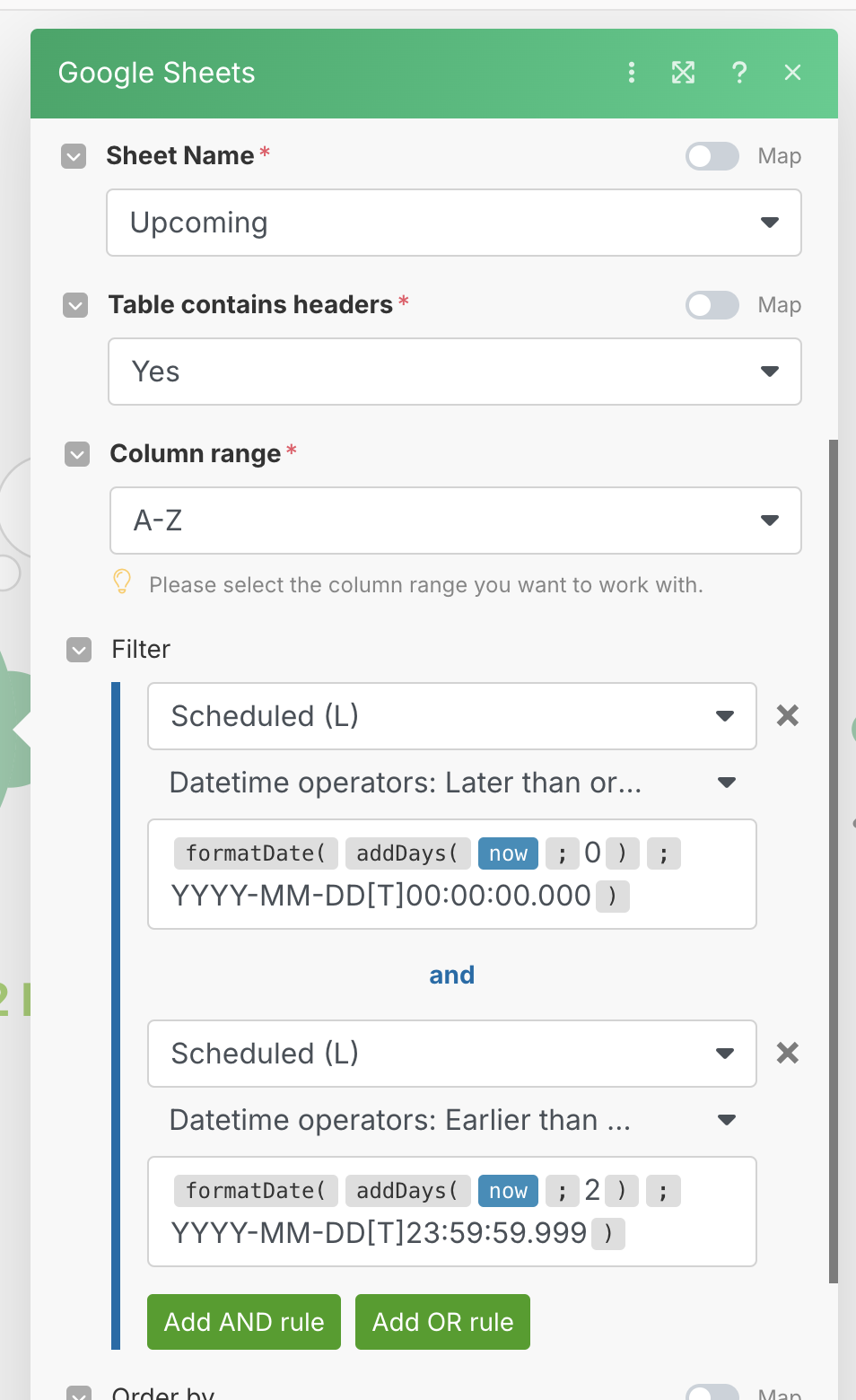
Task: Collapse the Filter section chevron
Action: [x=79, y=650]
